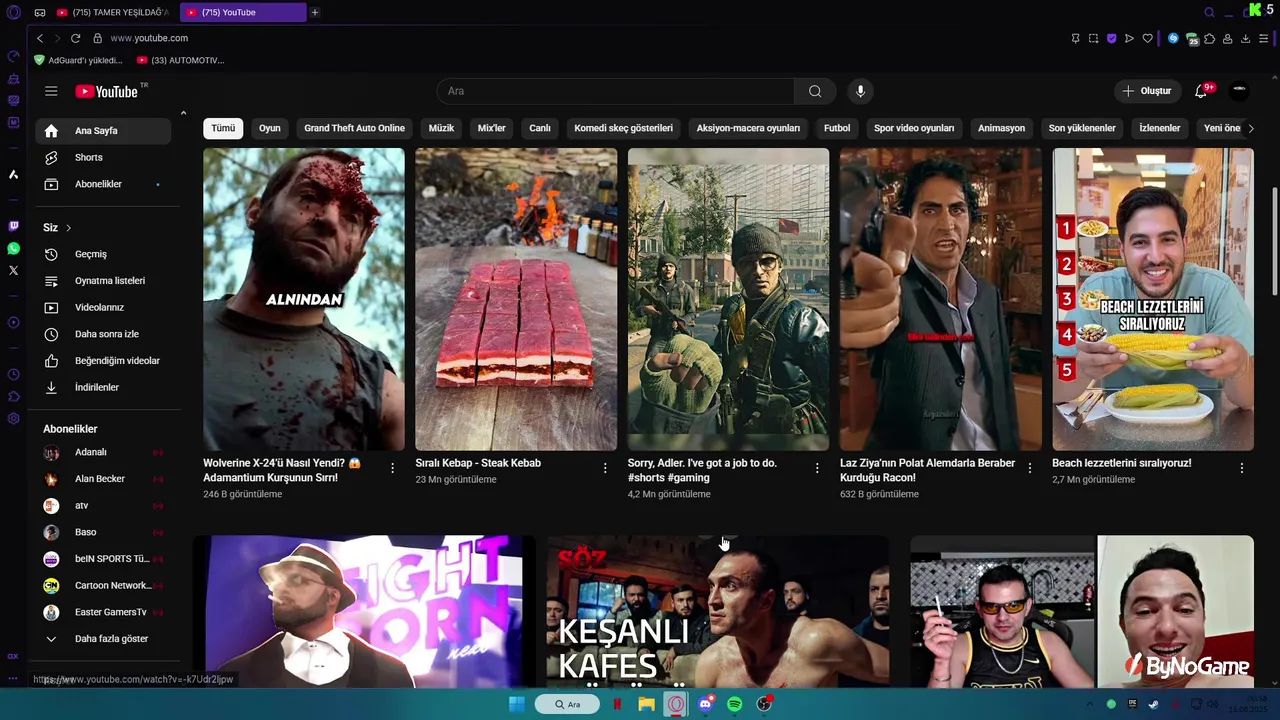
Task: Open Easy Setup sliders icon
Action: [x=1264, y=38]
